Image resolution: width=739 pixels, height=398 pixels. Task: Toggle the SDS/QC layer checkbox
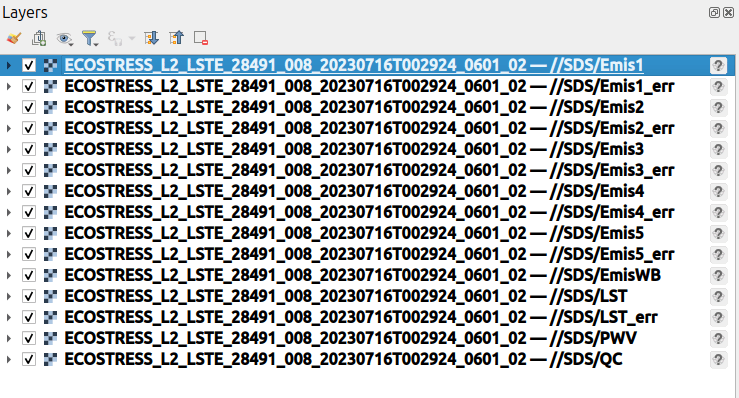29,359
